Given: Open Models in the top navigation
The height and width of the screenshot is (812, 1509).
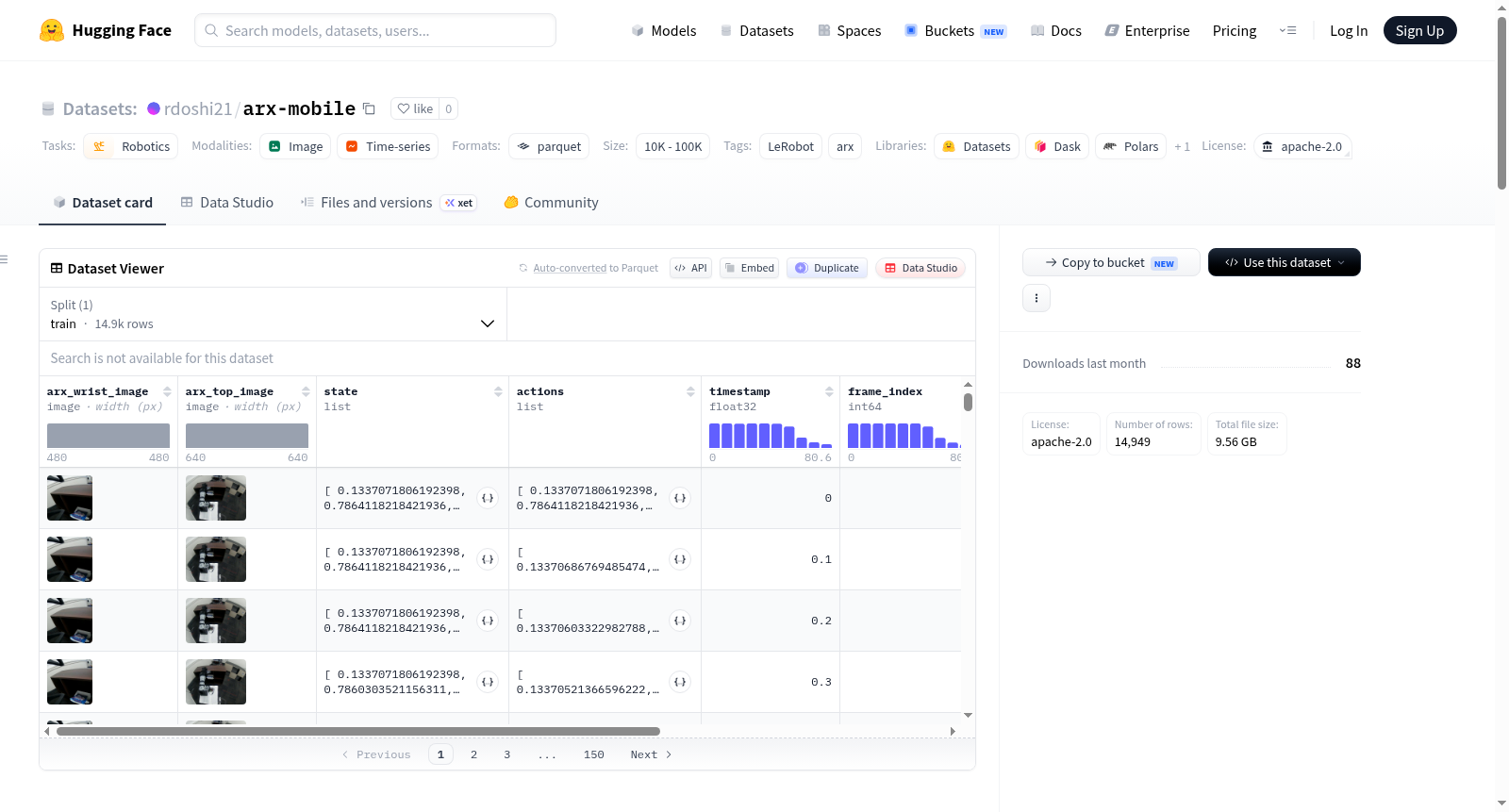Looking at the screenshot, I should tap(664, 30).
